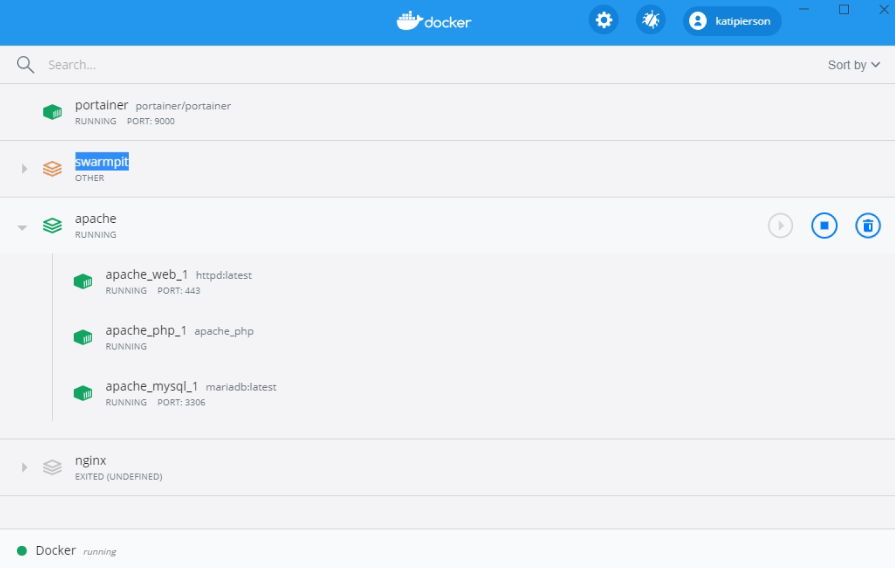Open Docker settings gear icon
This screenshot has height=568, width=895.
click(603, 20)
